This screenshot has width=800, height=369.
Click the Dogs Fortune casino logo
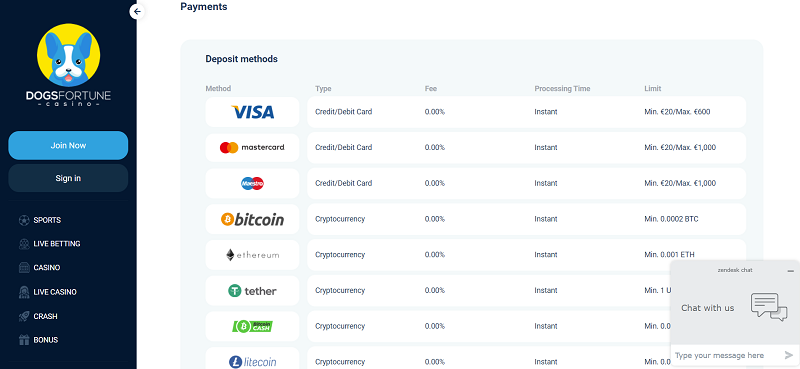click(x=68, y=65)
